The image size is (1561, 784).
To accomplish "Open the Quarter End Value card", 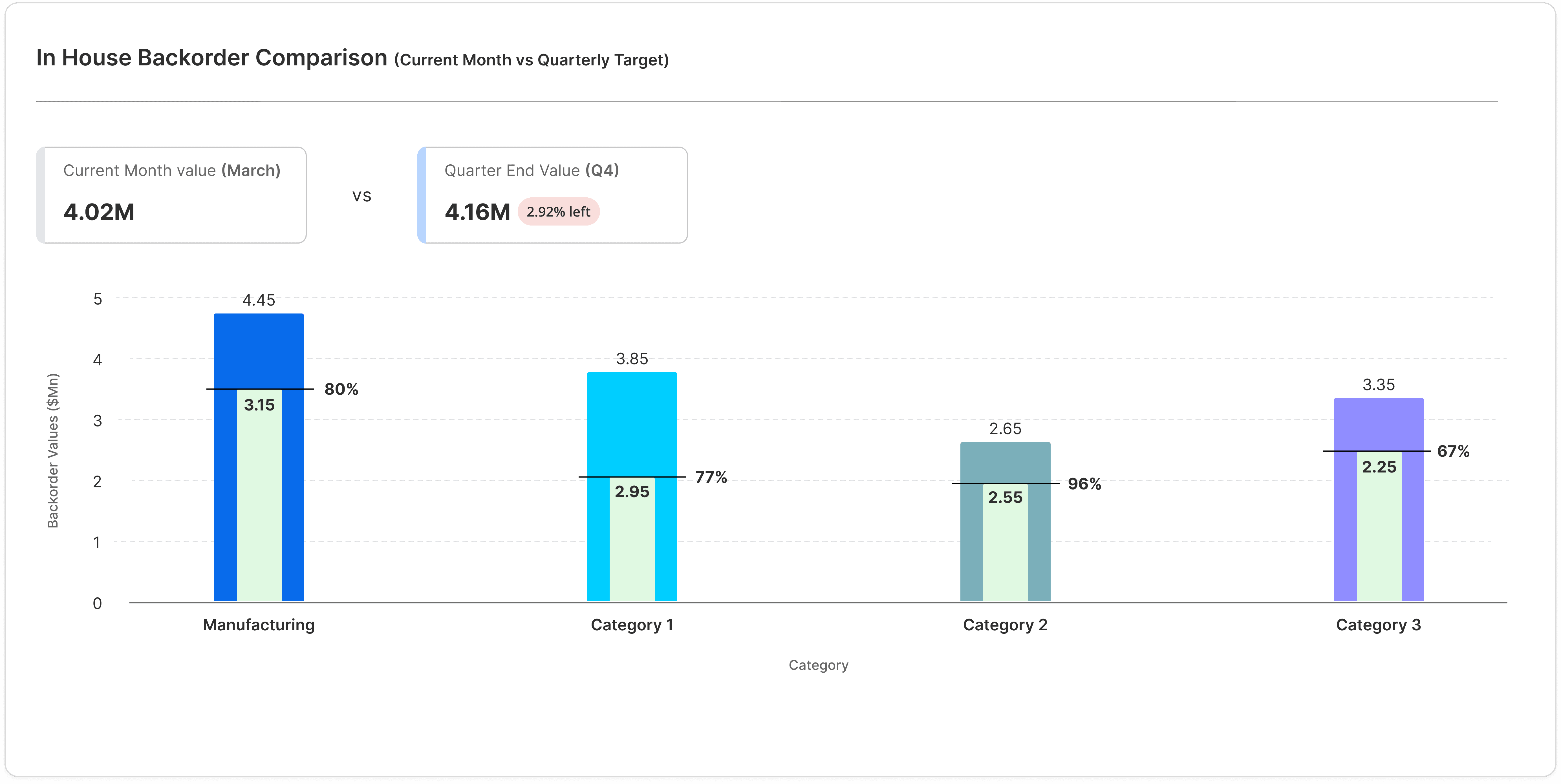I will tap(553, 195).
